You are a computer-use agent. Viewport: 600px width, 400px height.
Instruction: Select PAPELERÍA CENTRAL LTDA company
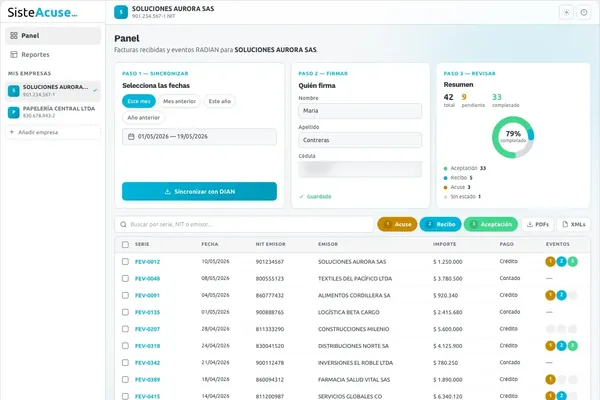pyautogui.click(x=53, y=112)
